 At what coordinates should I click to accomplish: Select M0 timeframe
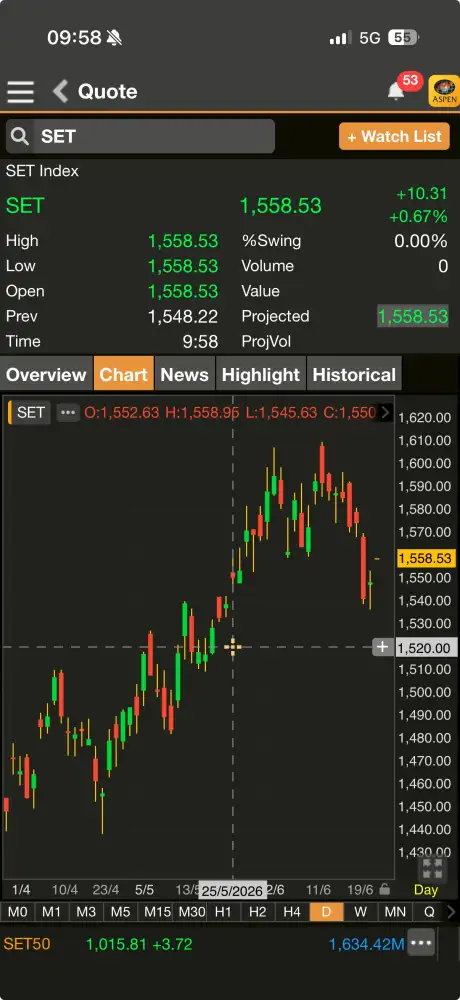[x=17, y=912]
